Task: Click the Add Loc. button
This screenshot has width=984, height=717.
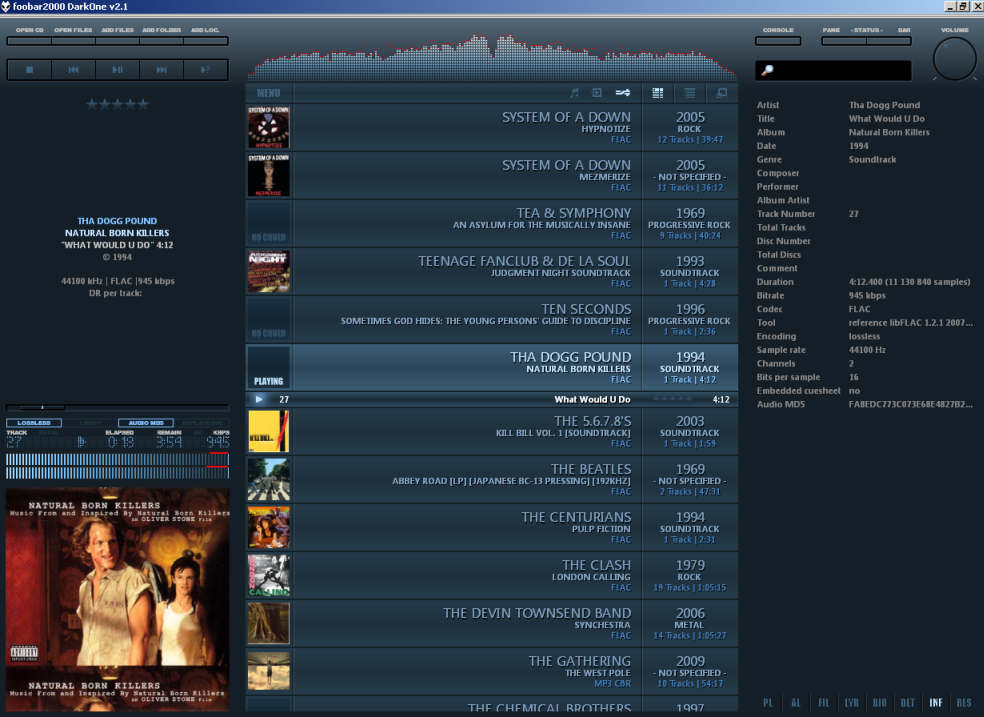Action: [205, 41]
